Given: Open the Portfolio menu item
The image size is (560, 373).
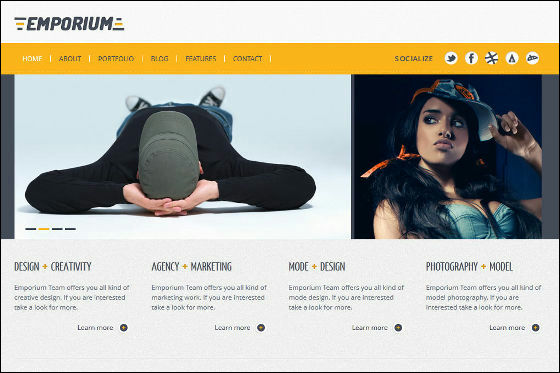Looking at the screenshot, I should click(x=116, y=59).
